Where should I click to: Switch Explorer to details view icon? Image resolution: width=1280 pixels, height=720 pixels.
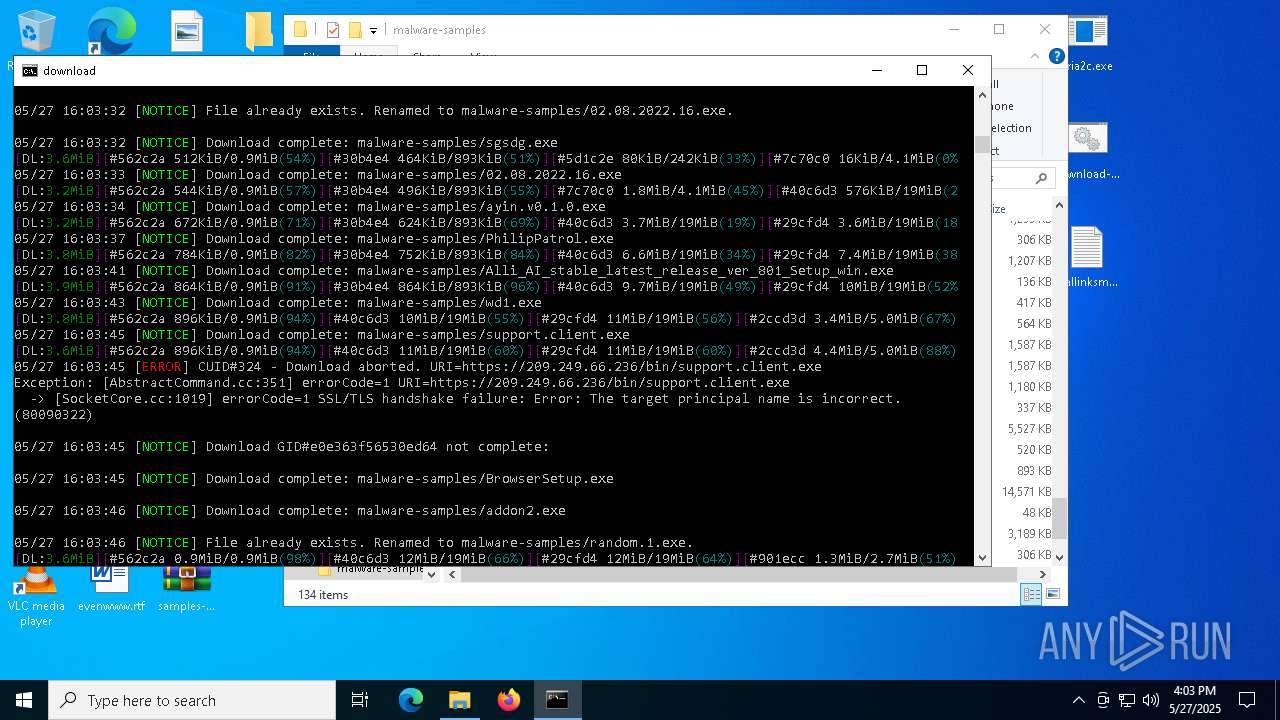click(x=1030, y=594)
